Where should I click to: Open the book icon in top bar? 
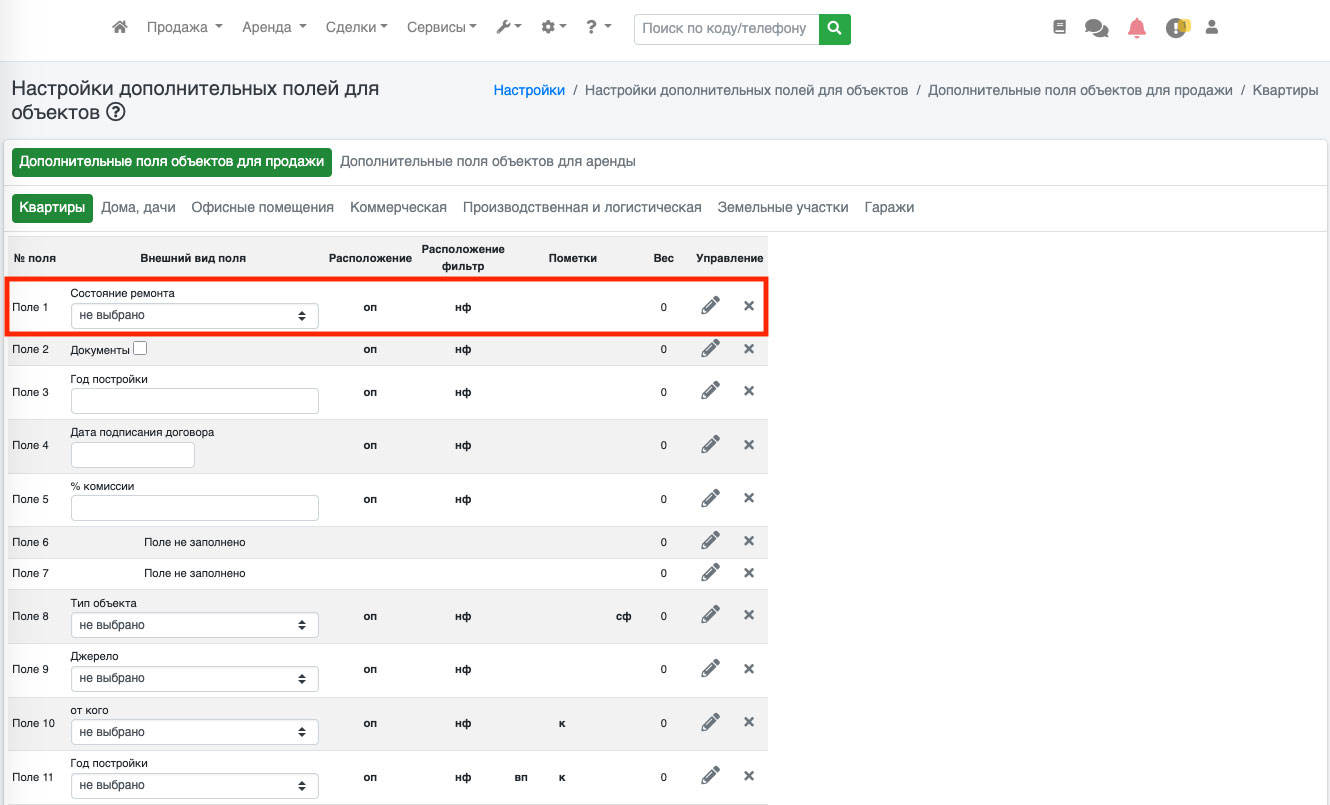pos(1060,28)
